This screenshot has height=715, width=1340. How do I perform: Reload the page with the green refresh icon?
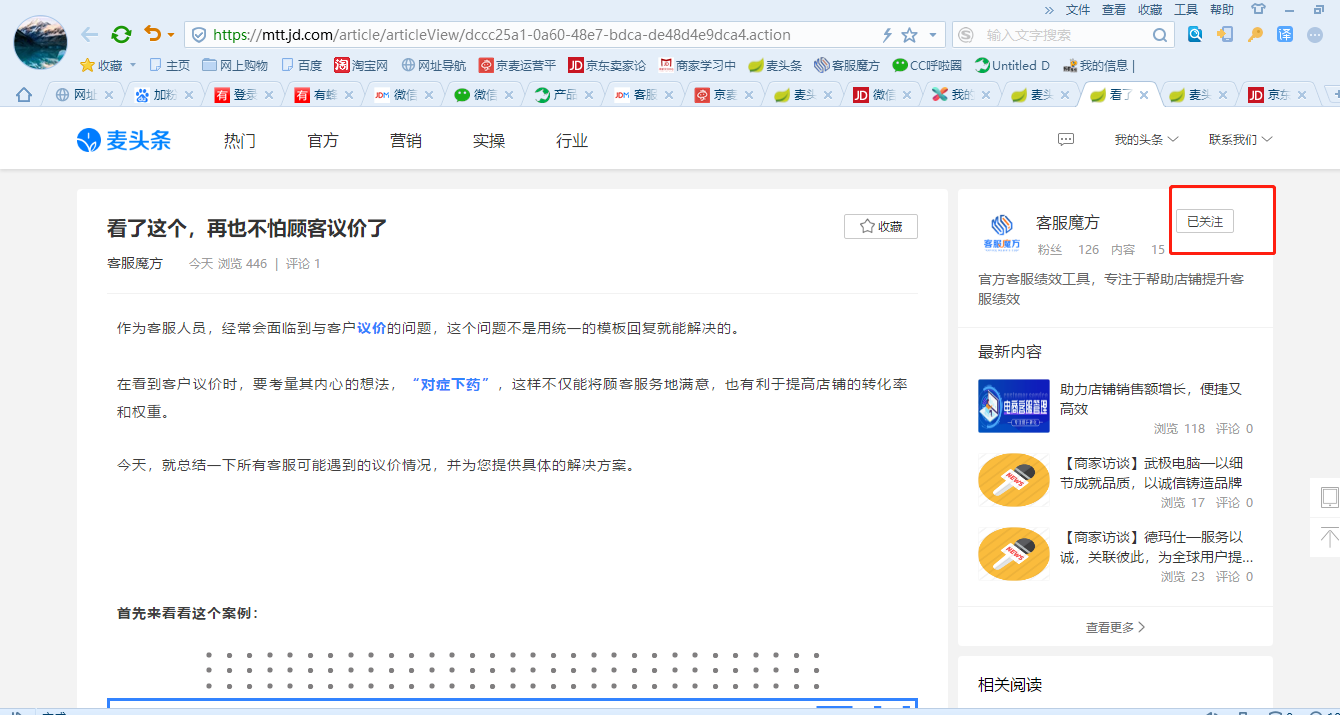coord(121,34)
